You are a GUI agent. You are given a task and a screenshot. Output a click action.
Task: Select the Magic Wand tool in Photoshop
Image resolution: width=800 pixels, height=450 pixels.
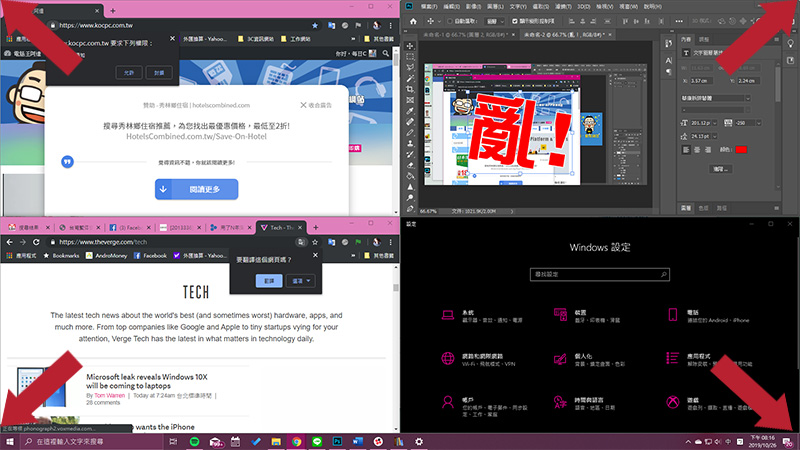coord(410,78)
